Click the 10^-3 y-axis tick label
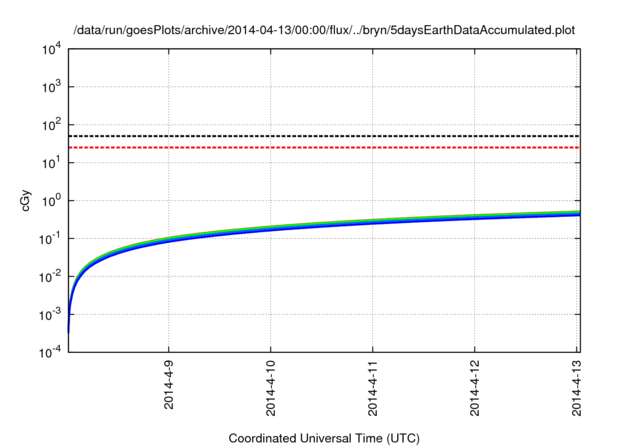640x448 pixels. [51, 315]
